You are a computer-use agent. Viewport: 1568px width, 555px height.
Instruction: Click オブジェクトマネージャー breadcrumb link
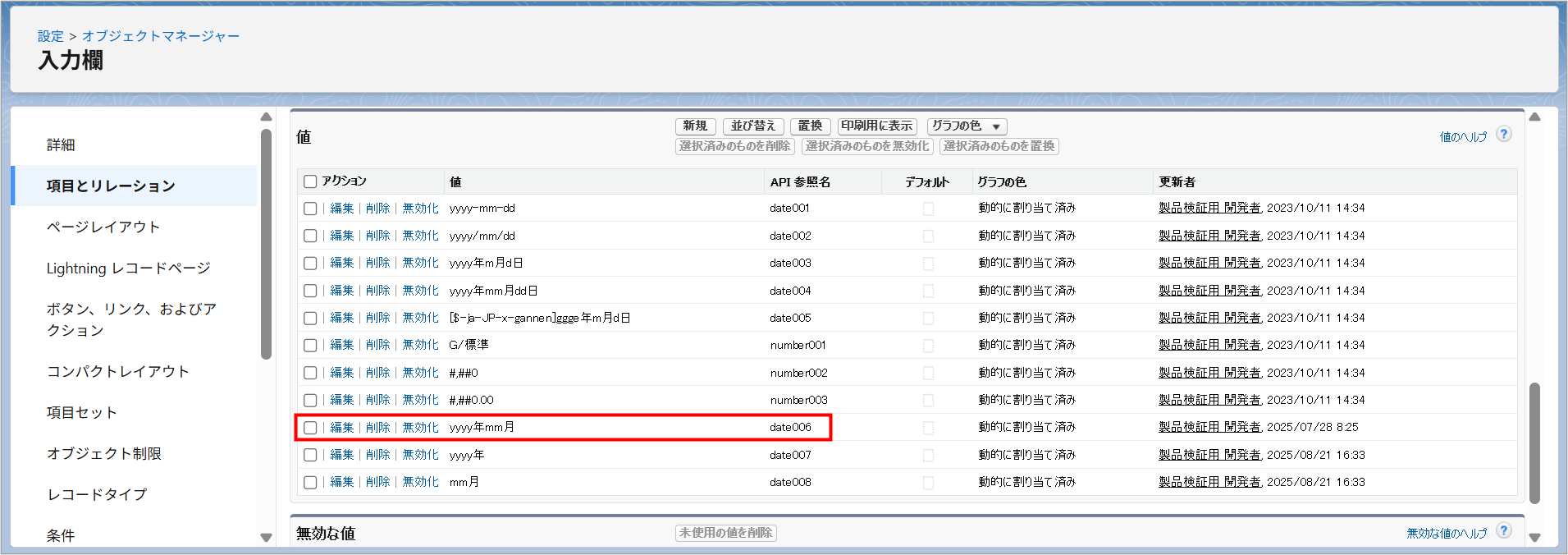pos(161,36)
